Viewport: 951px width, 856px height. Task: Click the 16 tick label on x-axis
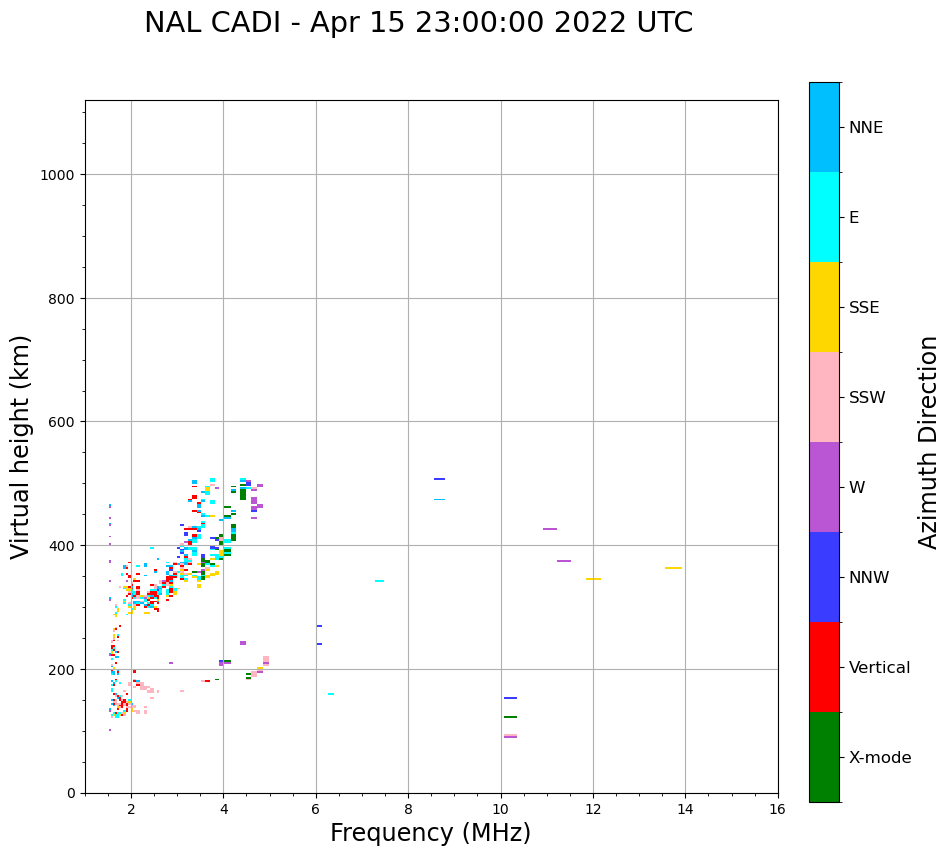click(x=777, y=809)
